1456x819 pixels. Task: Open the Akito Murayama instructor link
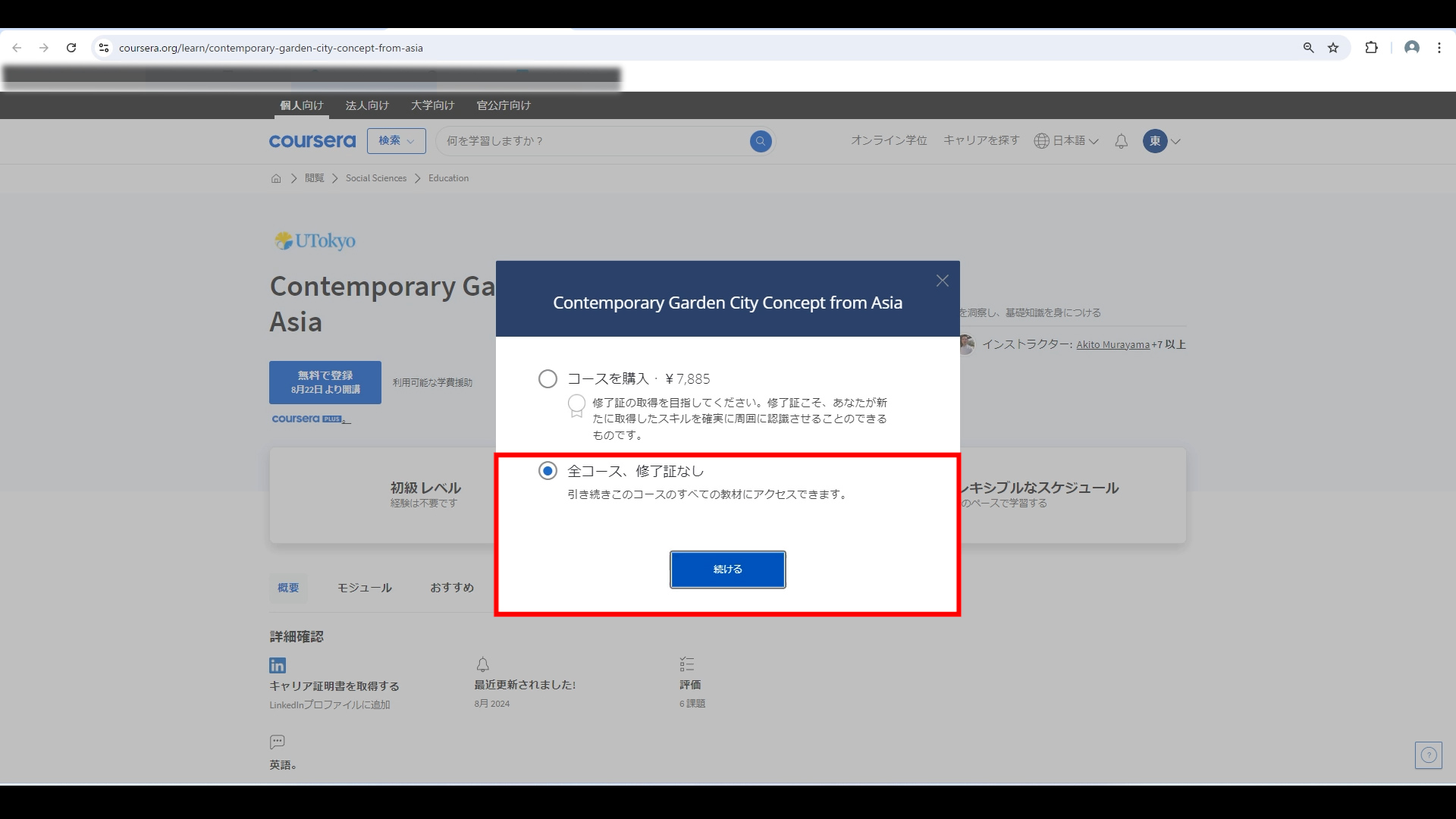[1112, 344]
